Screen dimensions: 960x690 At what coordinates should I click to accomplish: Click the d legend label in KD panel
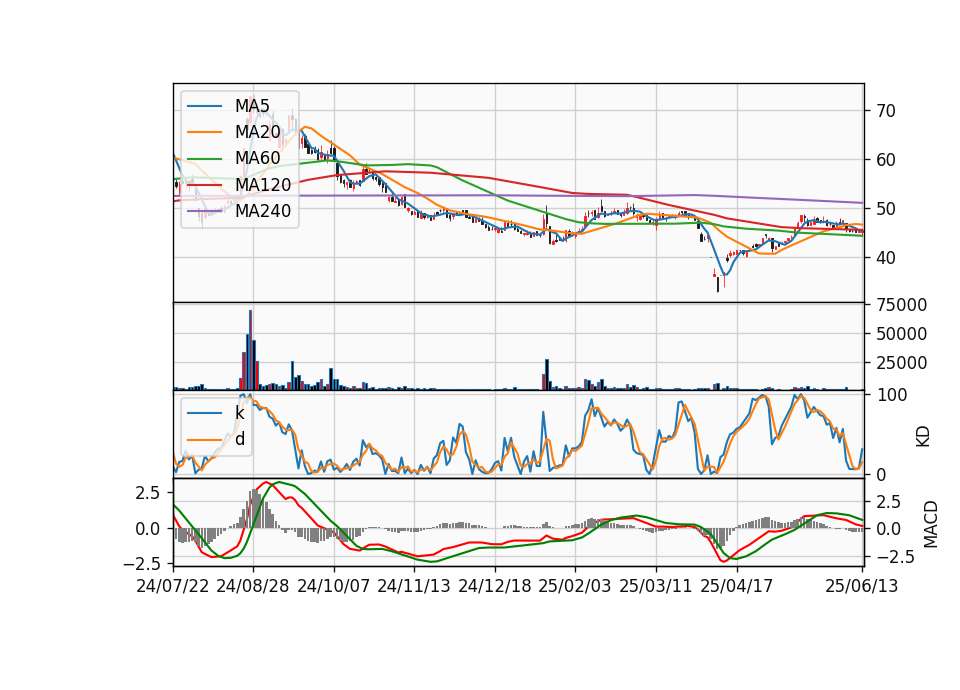(240, 440)
